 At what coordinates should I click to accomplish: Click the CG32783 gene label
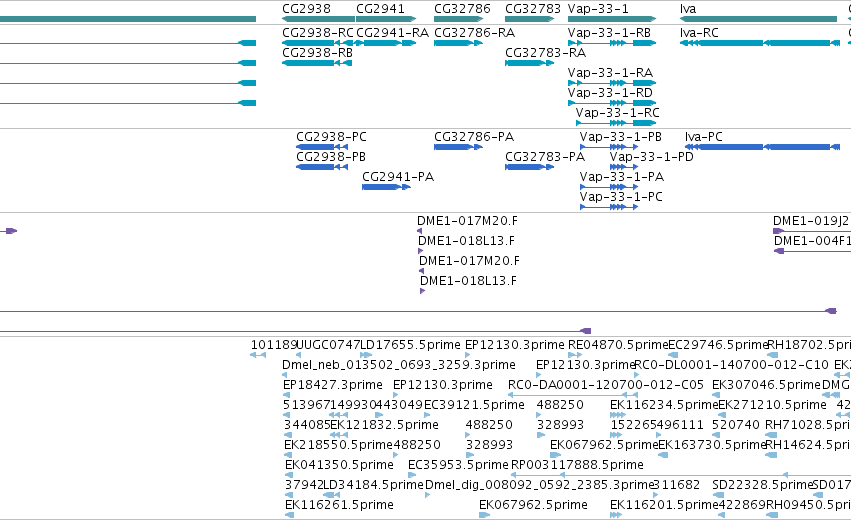tap(532, 9)
